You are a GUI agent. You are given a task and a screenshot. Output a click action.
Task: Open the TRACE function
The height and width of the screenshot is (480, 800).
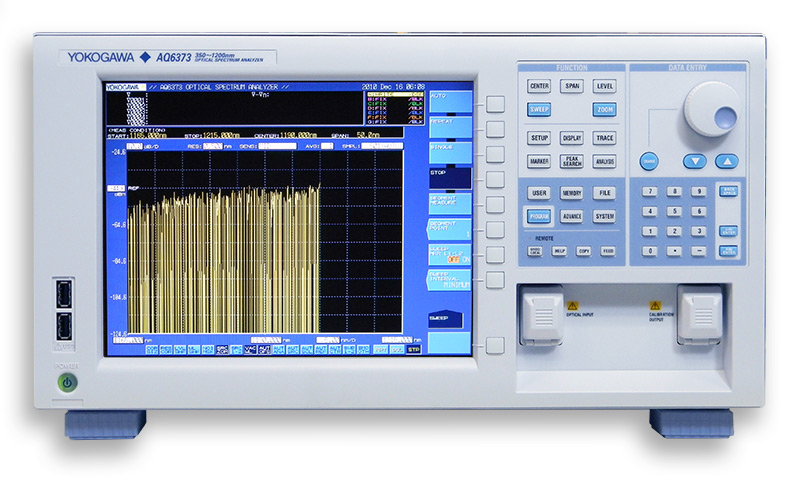point(605,138)
